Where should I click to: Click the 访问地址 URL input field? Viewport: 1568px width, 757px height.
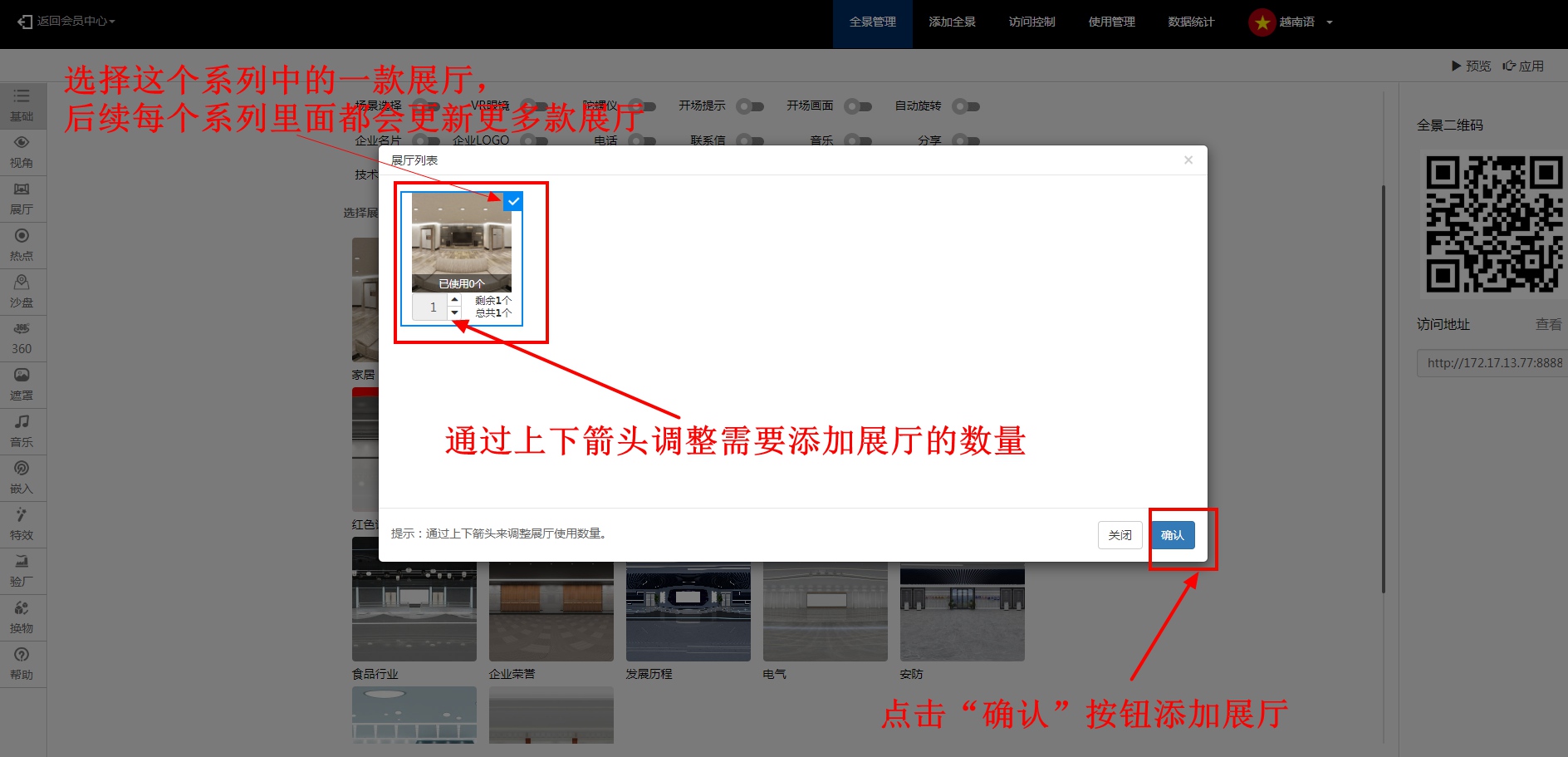[x=1493, y=363]
